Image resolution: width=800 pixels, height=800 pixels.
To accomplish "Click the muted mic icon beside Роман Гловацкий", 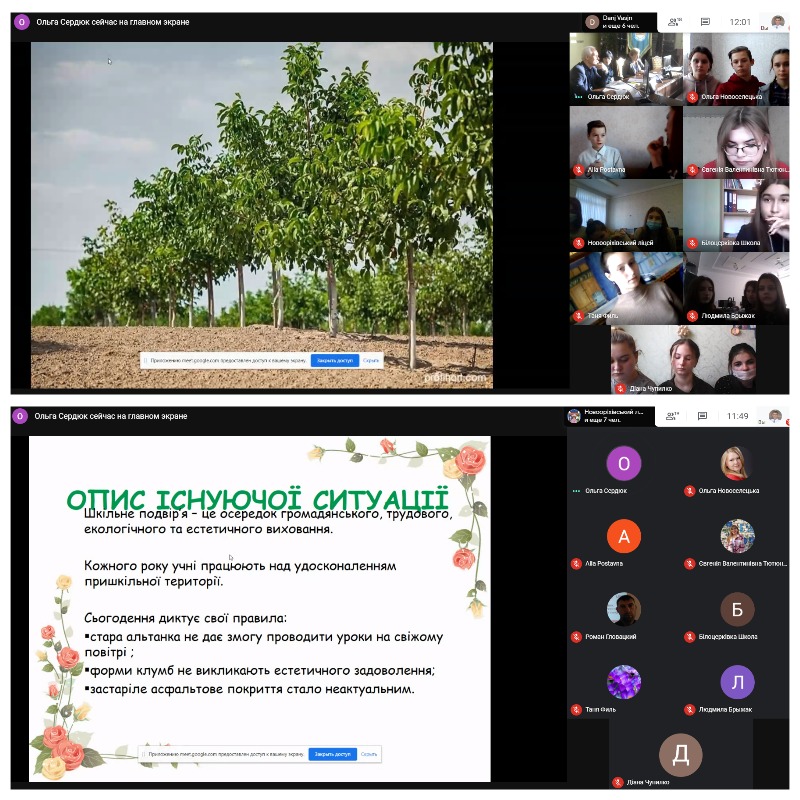I will point(577,637).
